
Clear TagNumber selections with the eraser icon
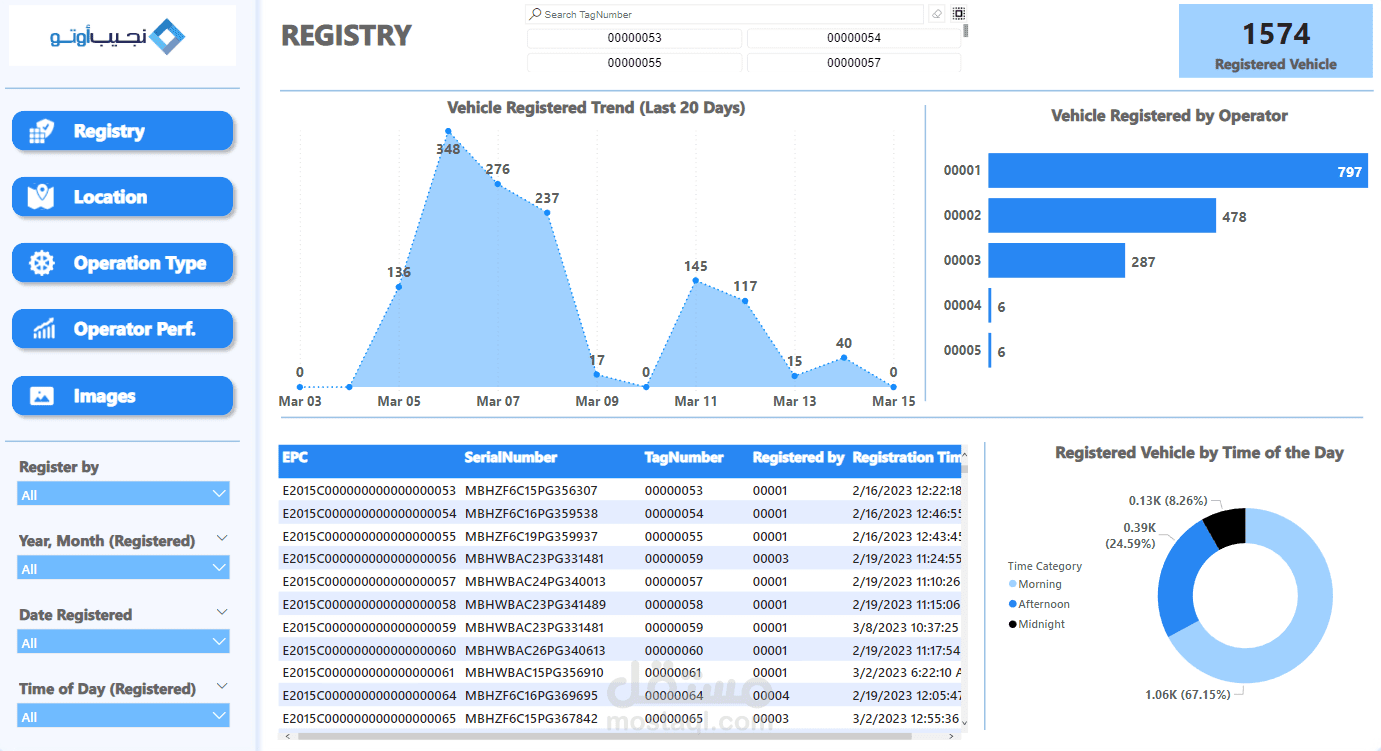coord(937,14)
